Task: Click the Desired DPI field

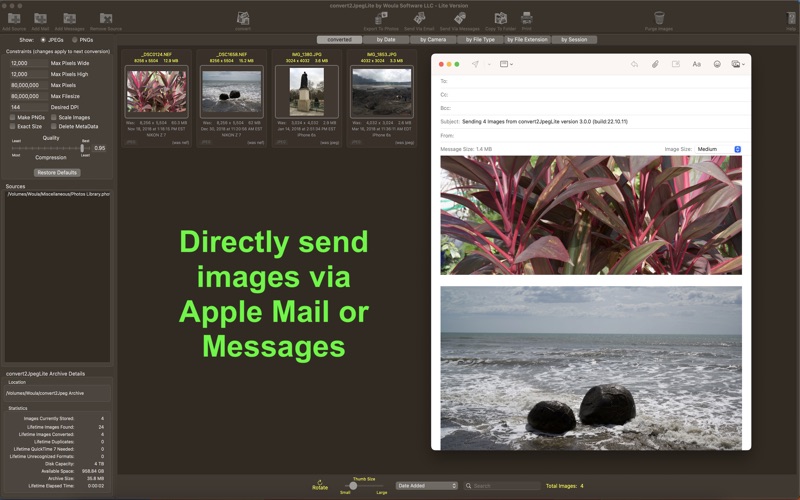Action: (29, 107)
